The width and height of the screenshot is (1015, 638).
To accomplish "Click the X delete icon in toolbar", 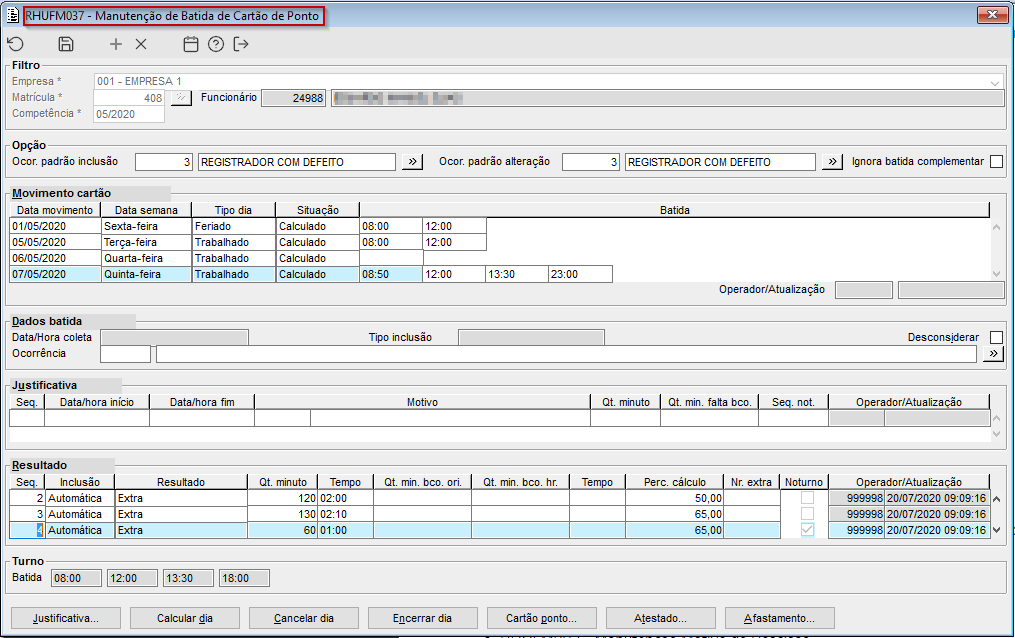I will pyautogui.click(x=141, y=44).
